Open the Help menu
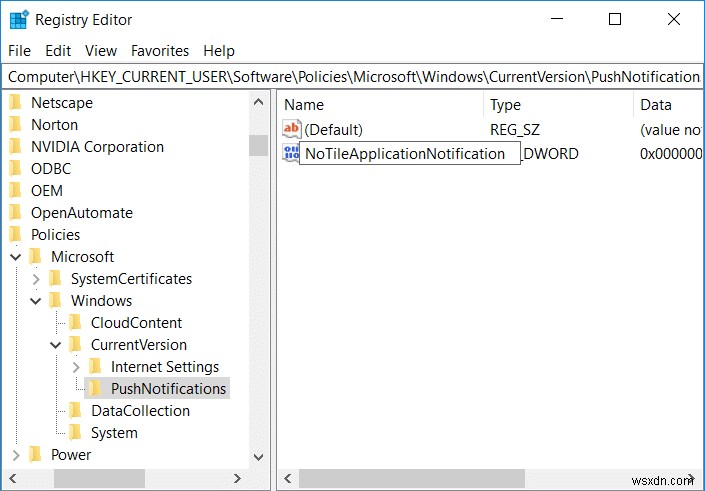The height and width of the screenshot is (491, 705). (x=219, y=51)
